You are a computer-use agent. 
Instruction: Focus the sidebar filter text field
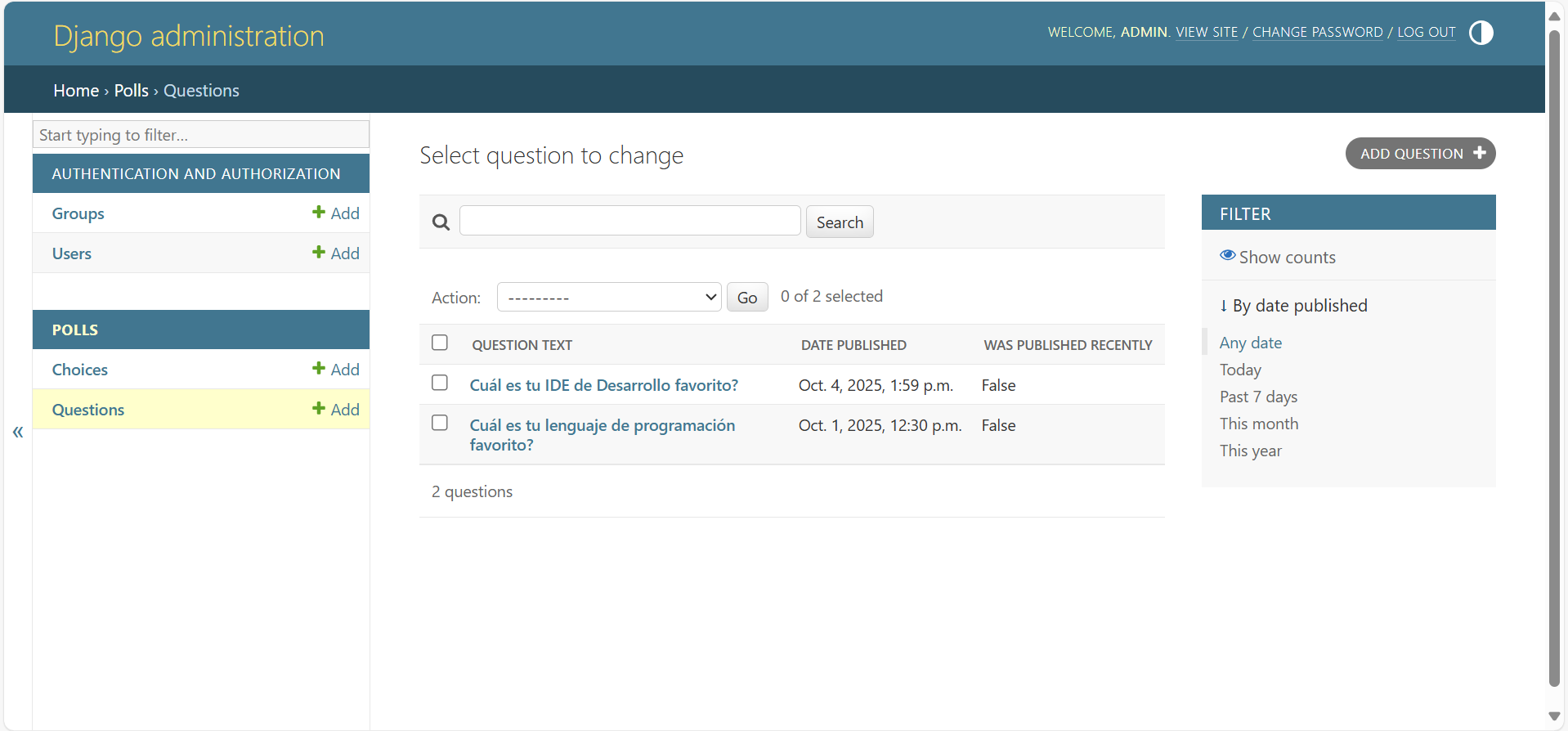coord(201,135)
